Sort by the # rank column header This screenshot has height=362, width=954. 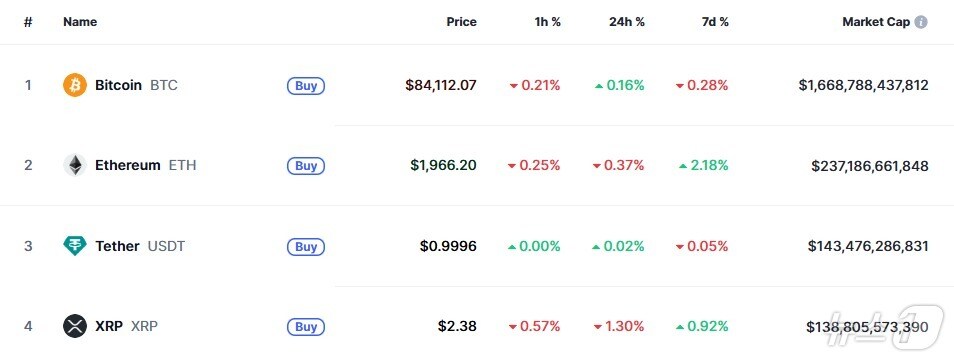coord(28,22)
